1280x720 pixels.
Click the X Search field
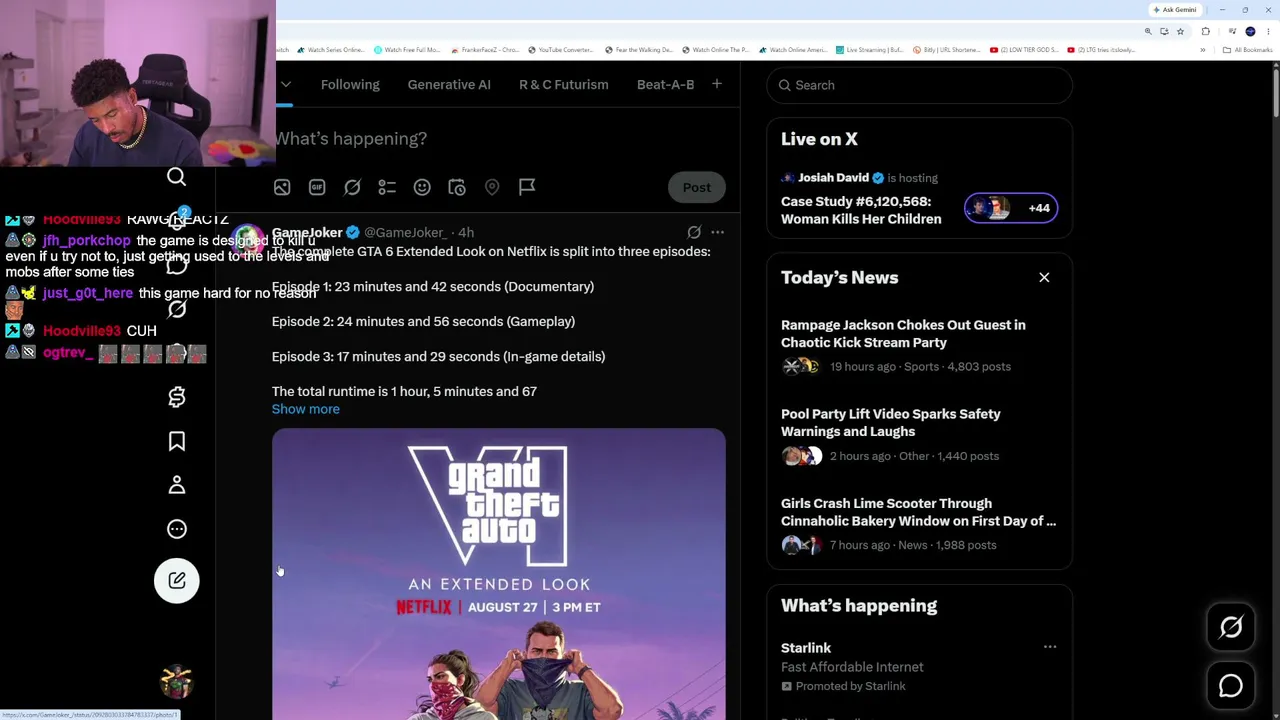pos(919,85)
